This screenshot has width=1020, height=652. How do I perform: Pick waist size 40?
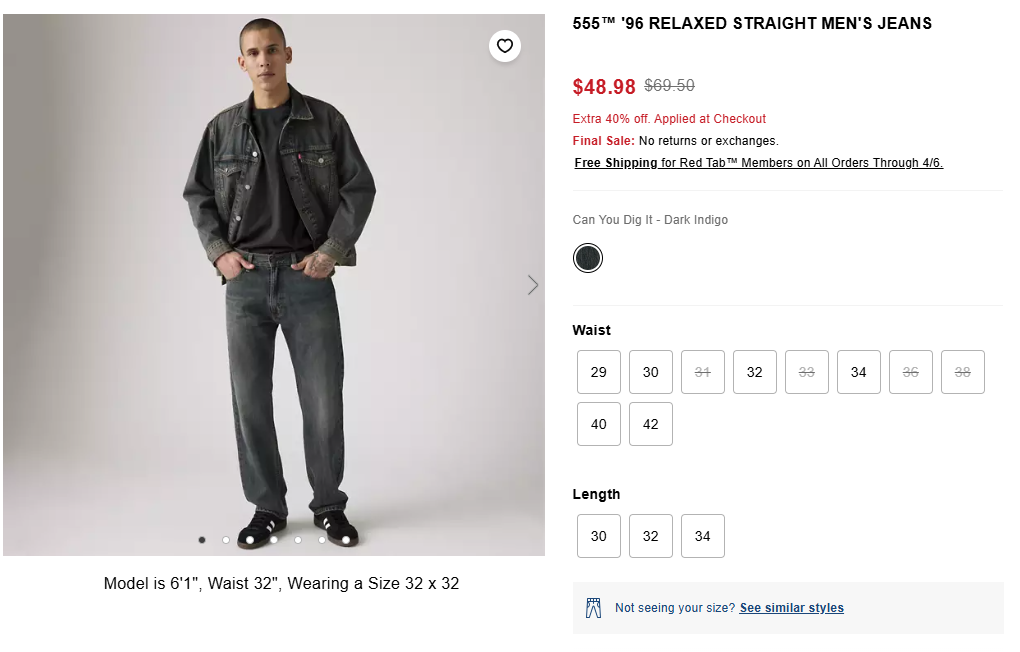click(x=599, y=424)
